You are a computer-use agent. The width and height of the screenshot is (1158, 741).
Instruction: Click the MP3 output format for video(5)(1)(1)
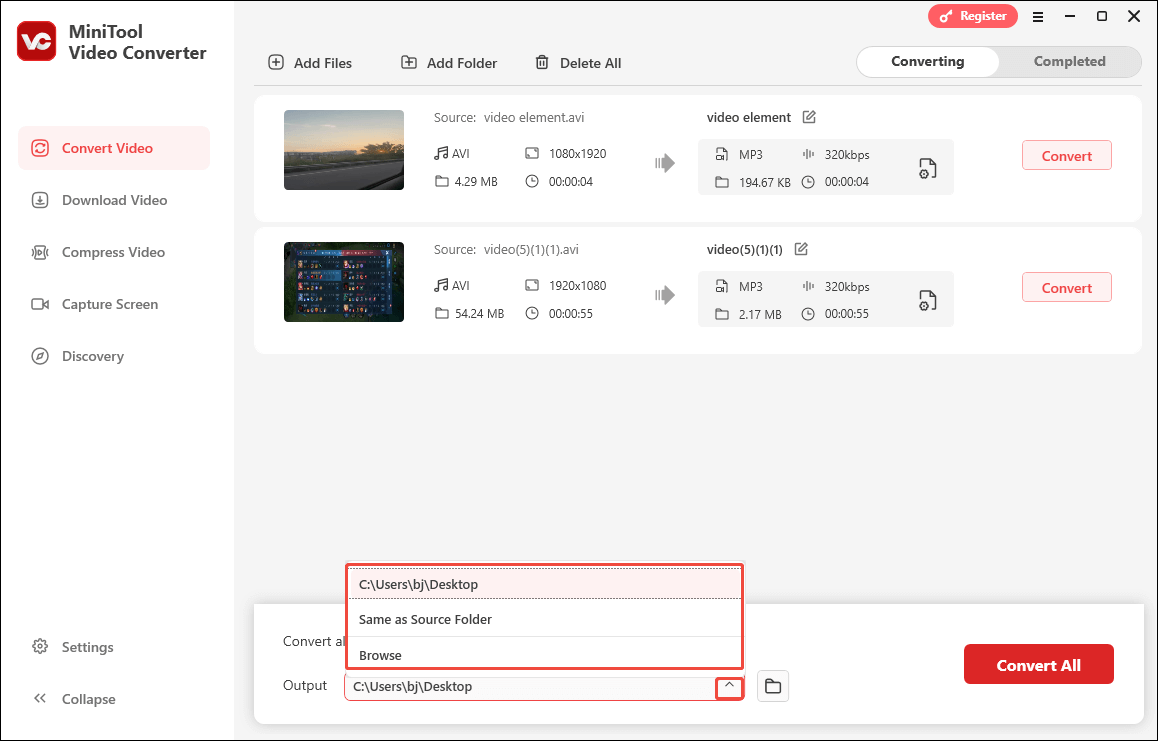(750, 287)
